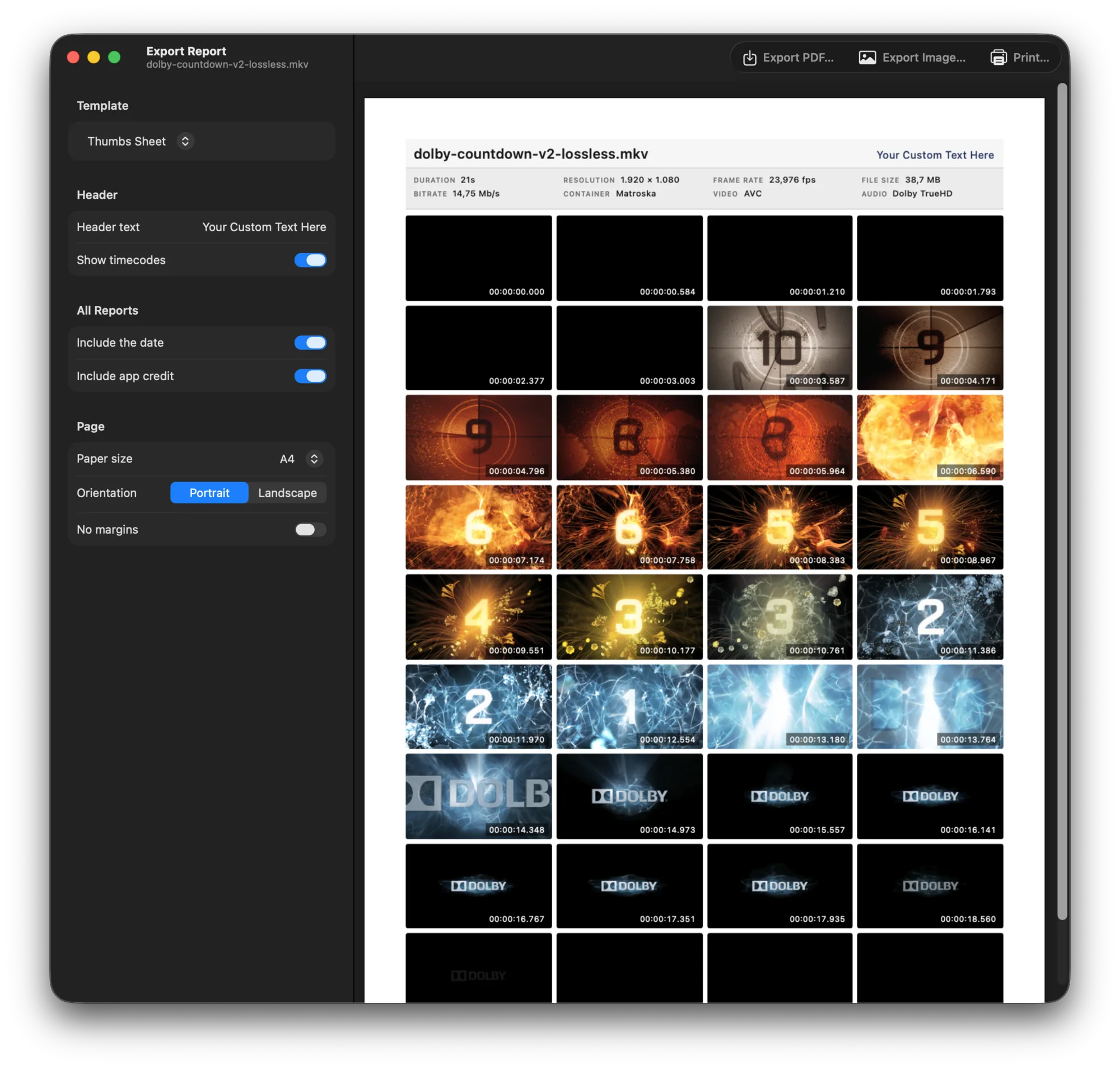Click the Template selector up-down chevron icon
The width and height of the screenshot is (1120, 1069).
point(185,141)
